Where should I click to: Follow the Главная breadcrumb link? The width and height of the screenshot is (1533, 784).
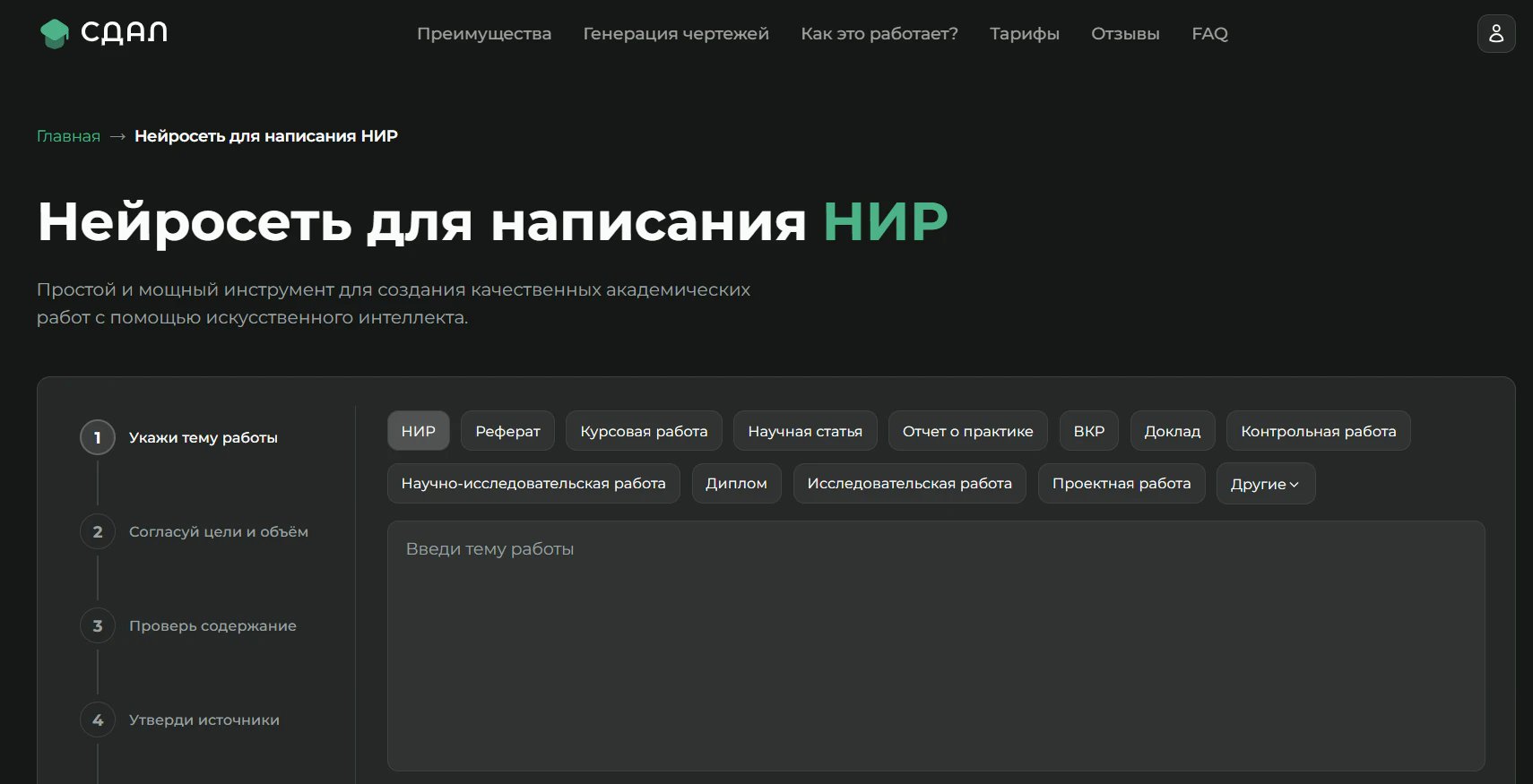[68, 136]
